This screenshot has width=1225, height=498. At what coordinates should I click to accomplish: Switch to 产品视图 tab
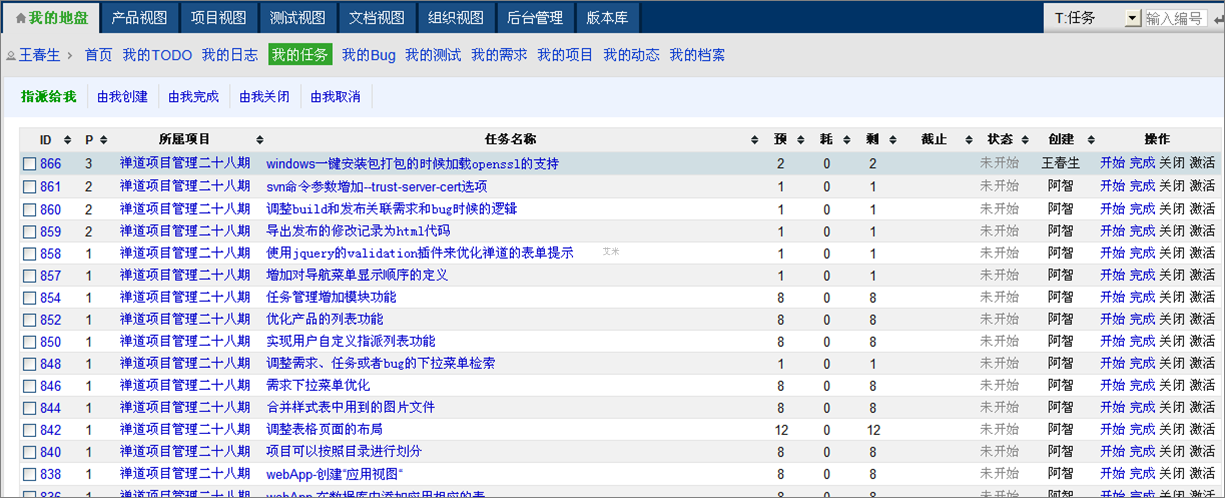click(x=139, y=18)
